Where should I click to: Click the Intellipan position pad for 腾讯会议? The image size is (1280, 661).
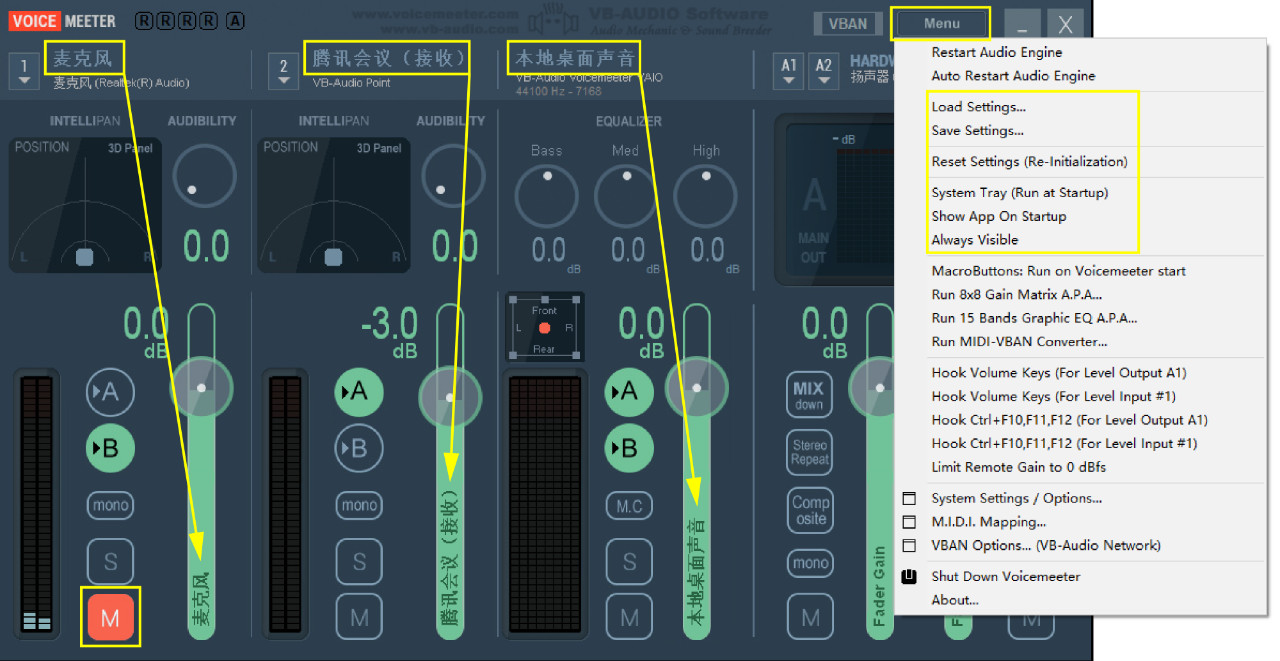click(334, 205)
